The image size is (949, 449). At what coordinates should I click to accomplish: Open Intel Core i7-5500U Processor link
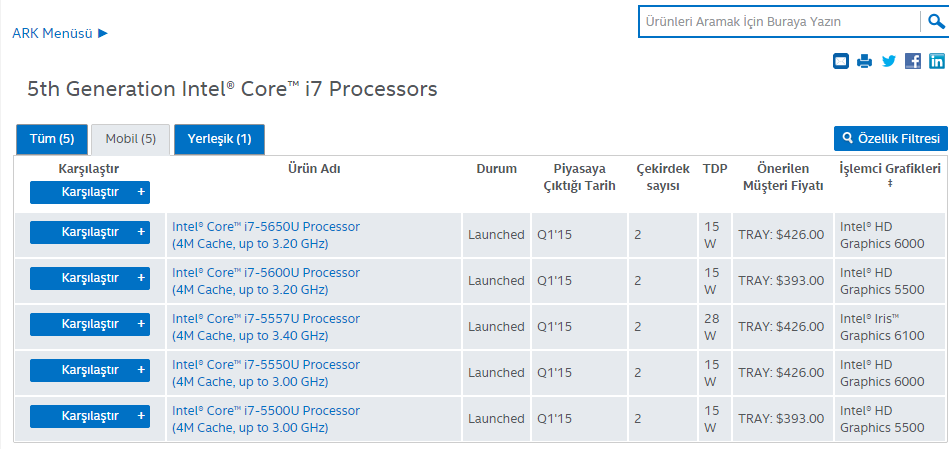coord(266,419)
